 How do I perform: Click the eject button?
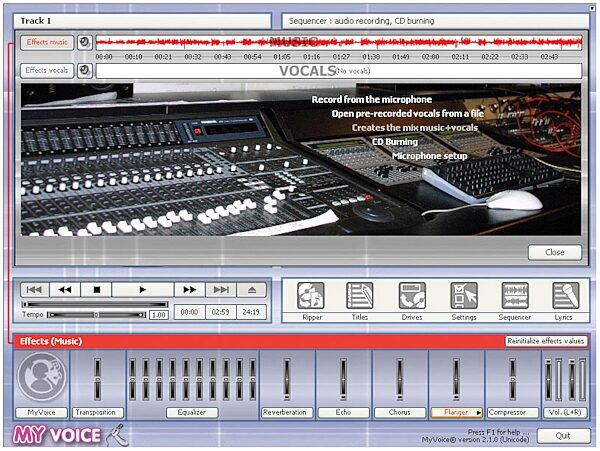click(251, 290)
